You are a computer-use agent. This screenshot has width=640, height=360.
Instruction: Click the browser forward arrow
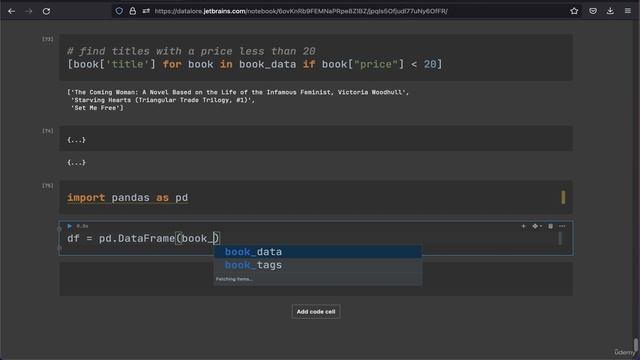pyautogui.click(x=29, y=11)
